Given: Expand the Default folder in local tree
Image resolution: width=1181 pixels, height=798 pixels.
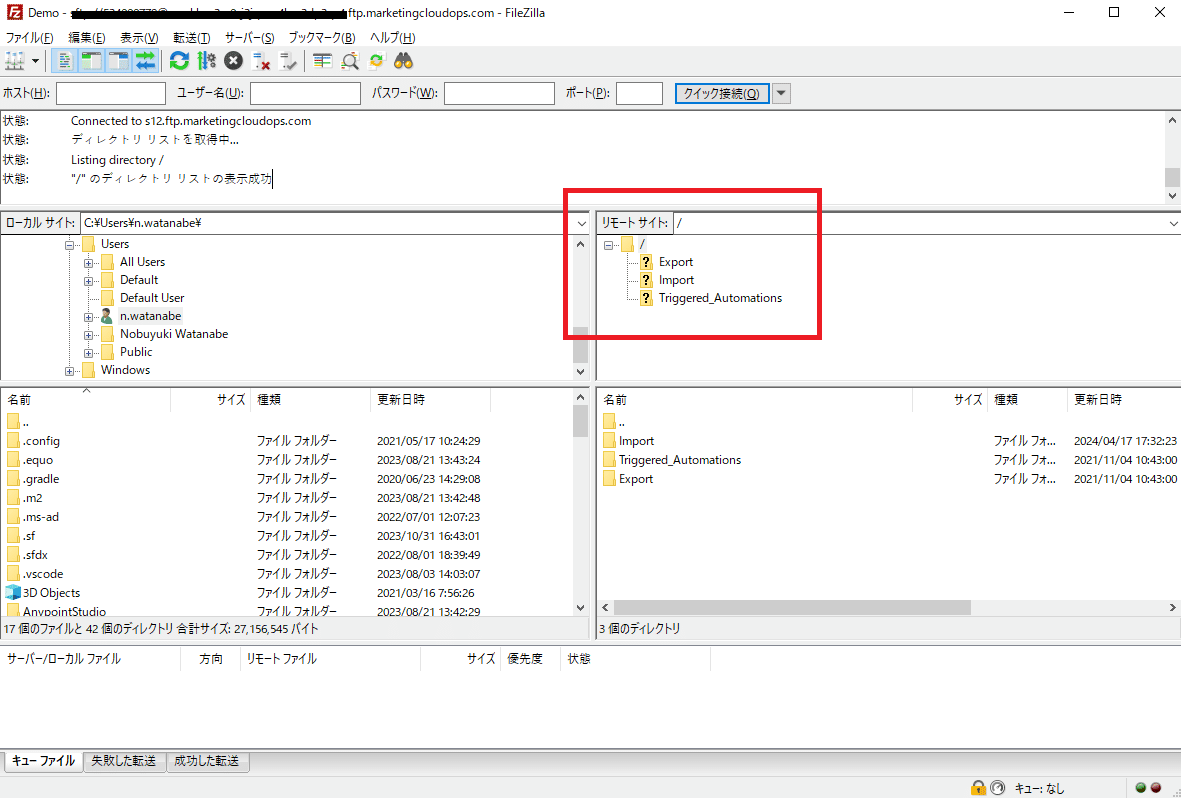Looking at the screenshot, I should [x=88, y=280].
